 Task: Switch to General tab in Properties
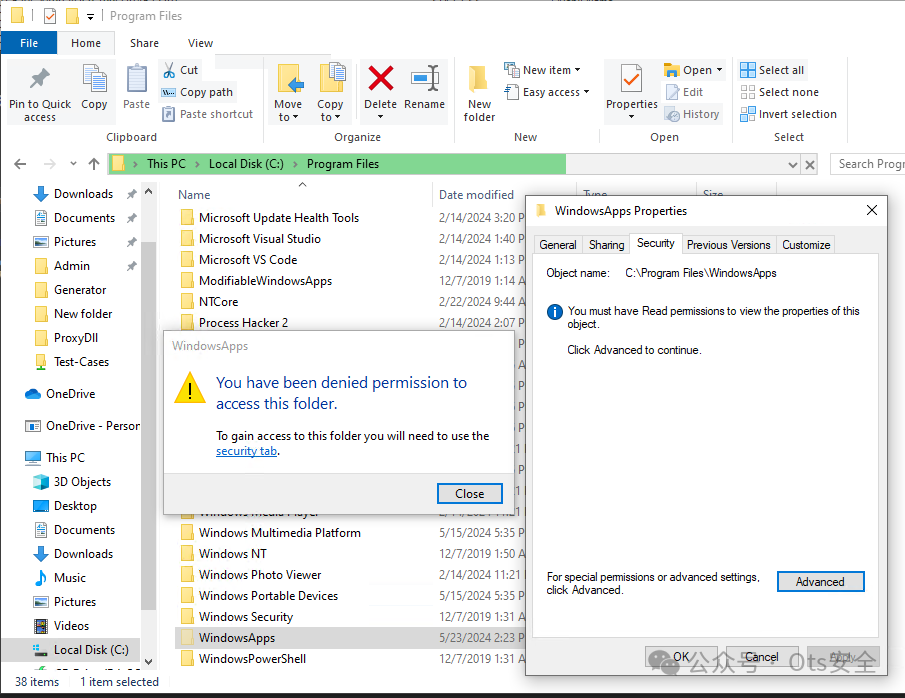pos(558,245)
